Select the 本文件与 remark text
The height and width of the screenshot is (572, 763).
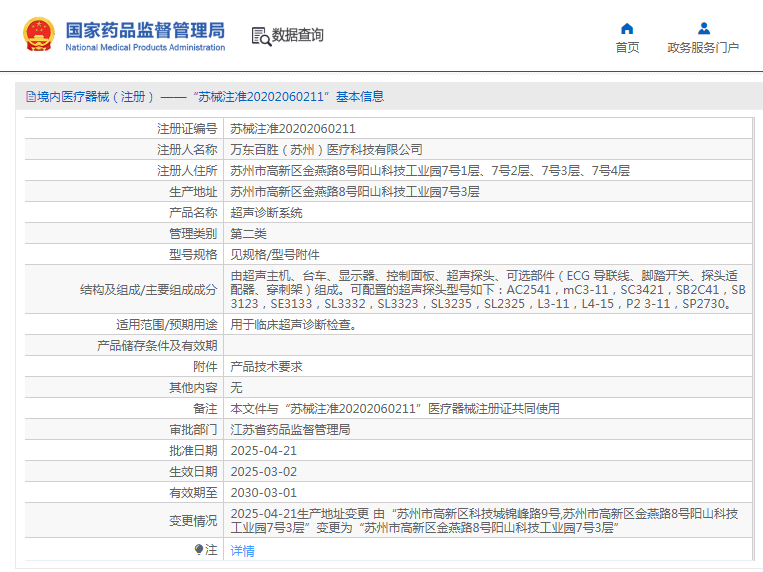point(395,408)
